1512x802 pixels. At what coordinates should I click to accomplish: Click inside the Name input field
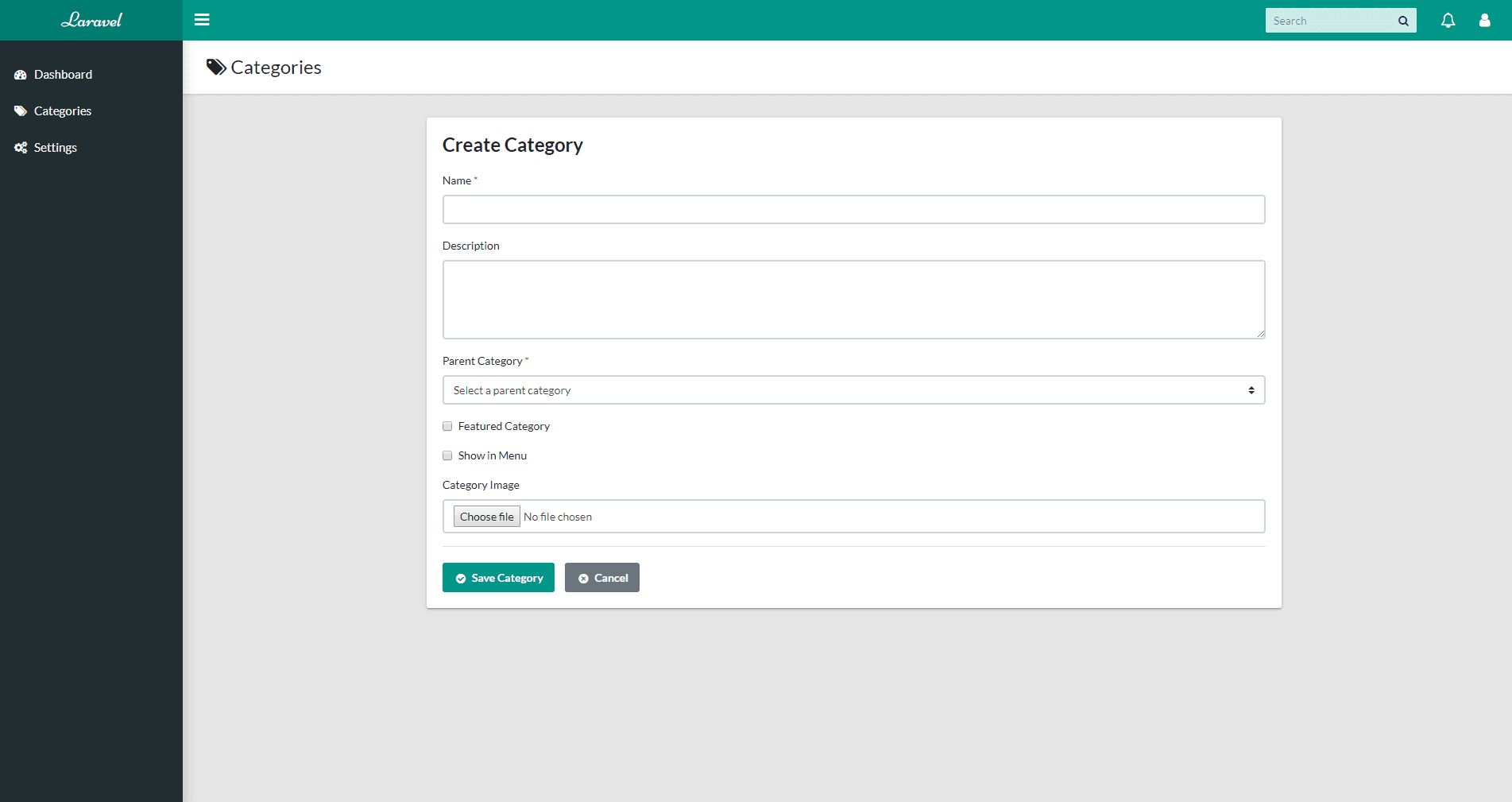click(853, 209)
